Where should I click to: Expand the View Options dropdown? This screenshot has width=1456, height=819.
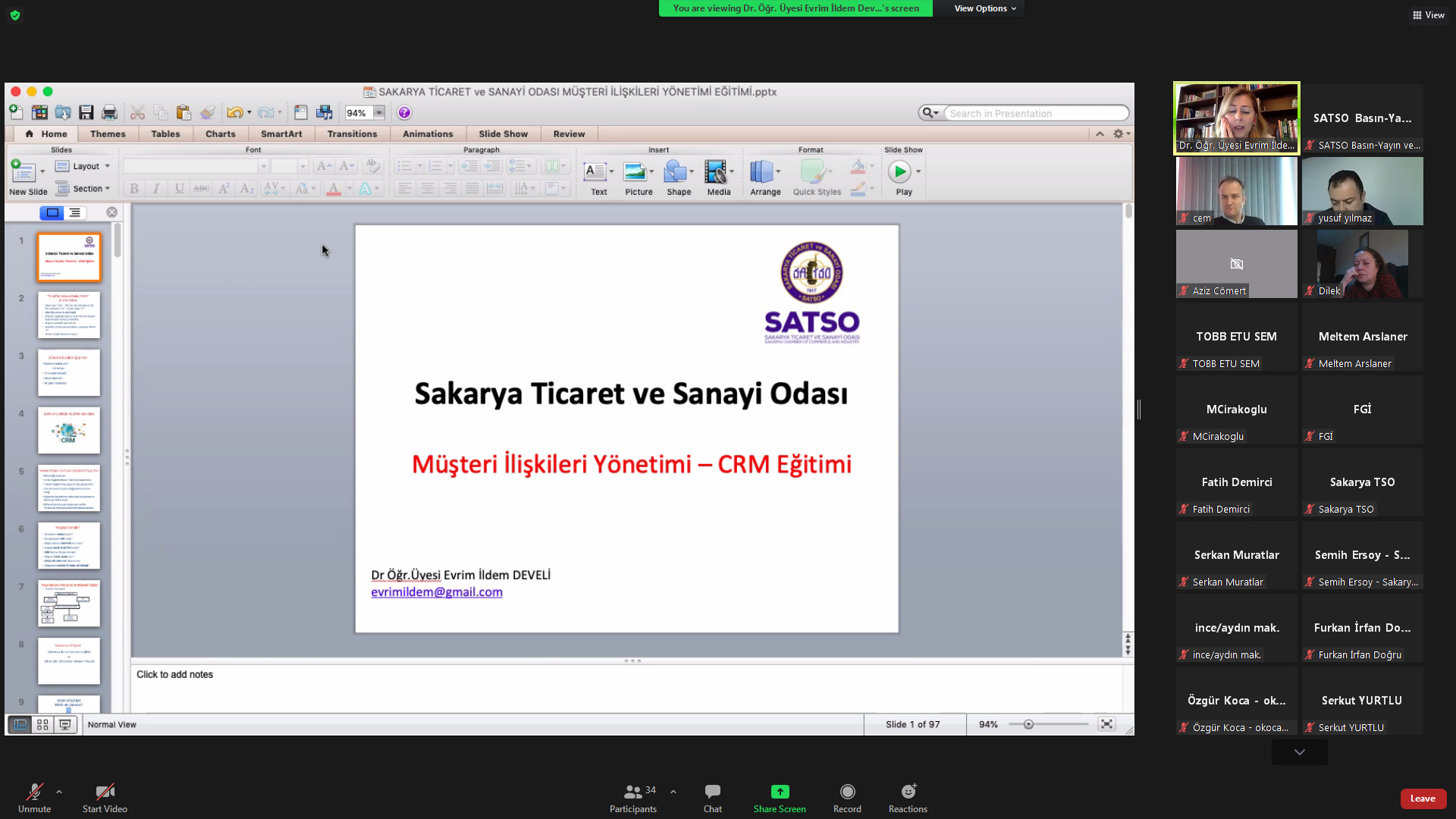[x=984, y=8]
